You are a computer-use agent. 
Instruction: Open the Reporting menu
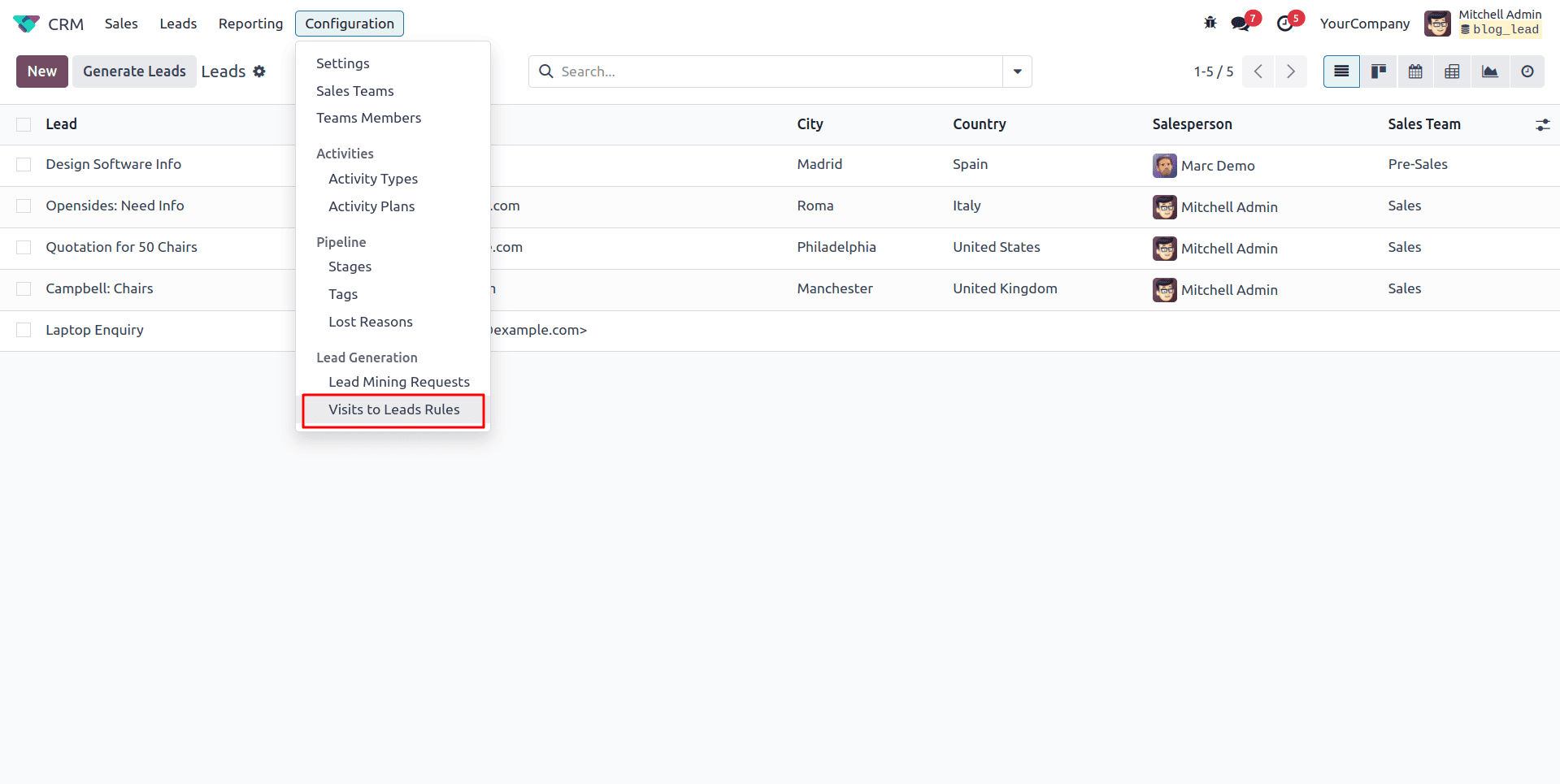(250, 24)
